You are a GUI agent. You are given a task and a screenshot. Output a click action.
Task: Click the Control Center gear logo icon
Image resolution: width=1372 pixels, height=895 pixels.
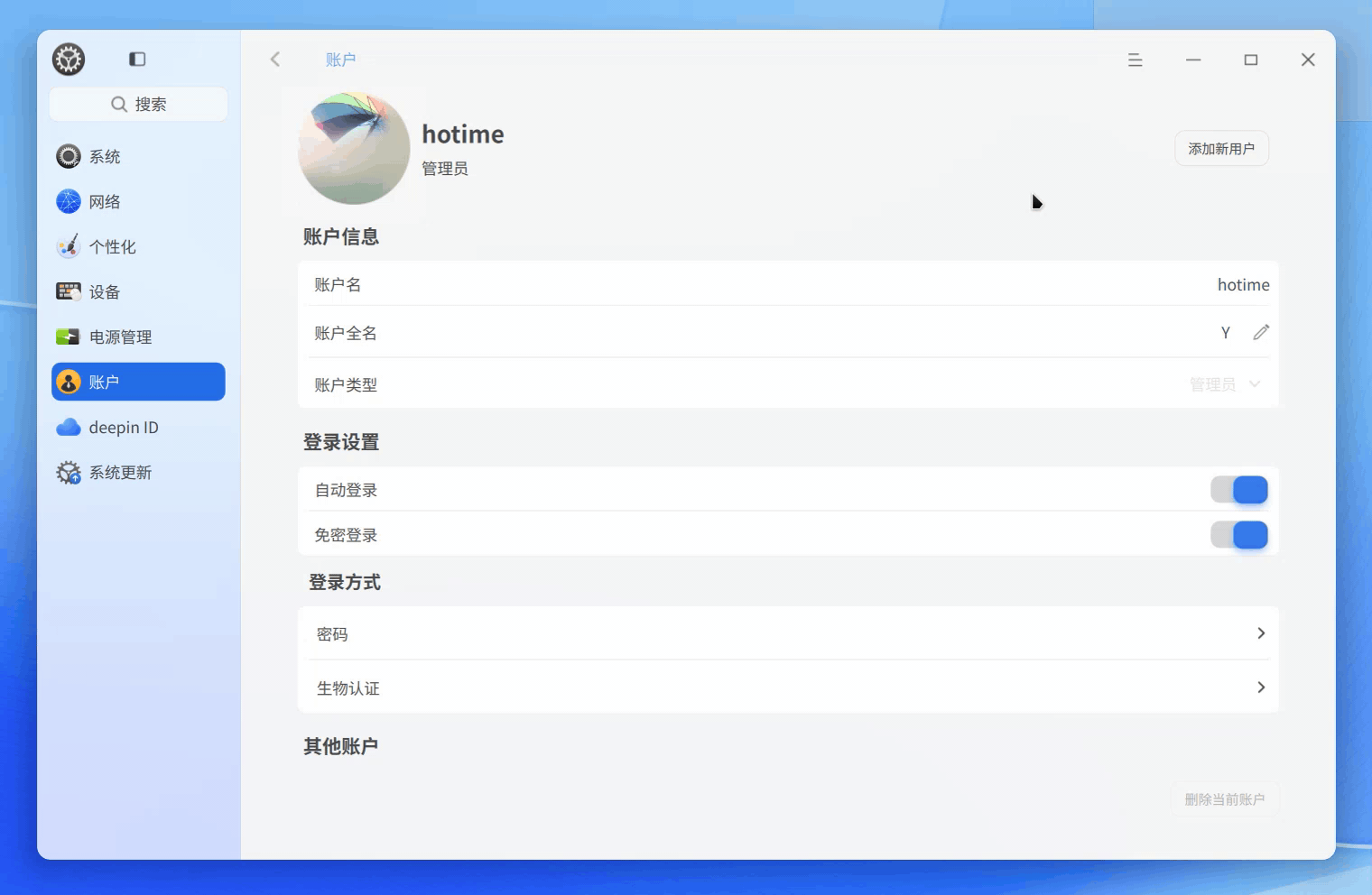point(69,60)
